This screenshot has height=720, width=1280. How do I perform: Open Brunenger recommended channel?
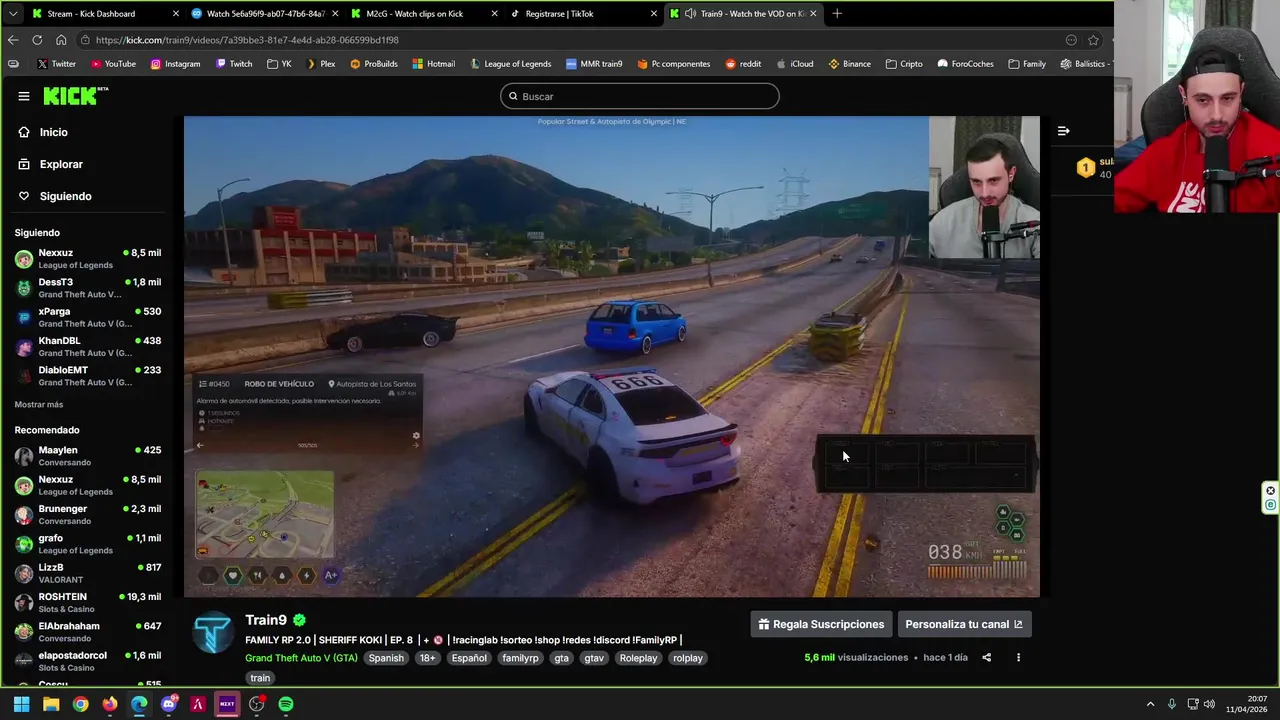tap(87, 515)
